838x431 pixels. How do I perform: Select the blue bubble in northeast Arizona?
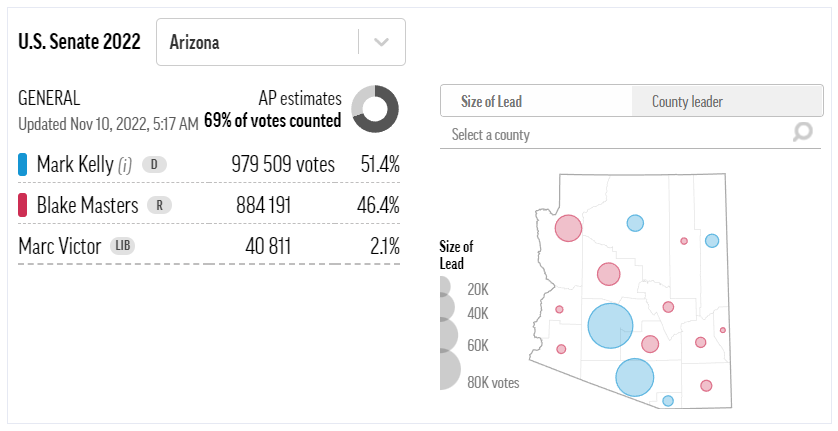[712, 240]
